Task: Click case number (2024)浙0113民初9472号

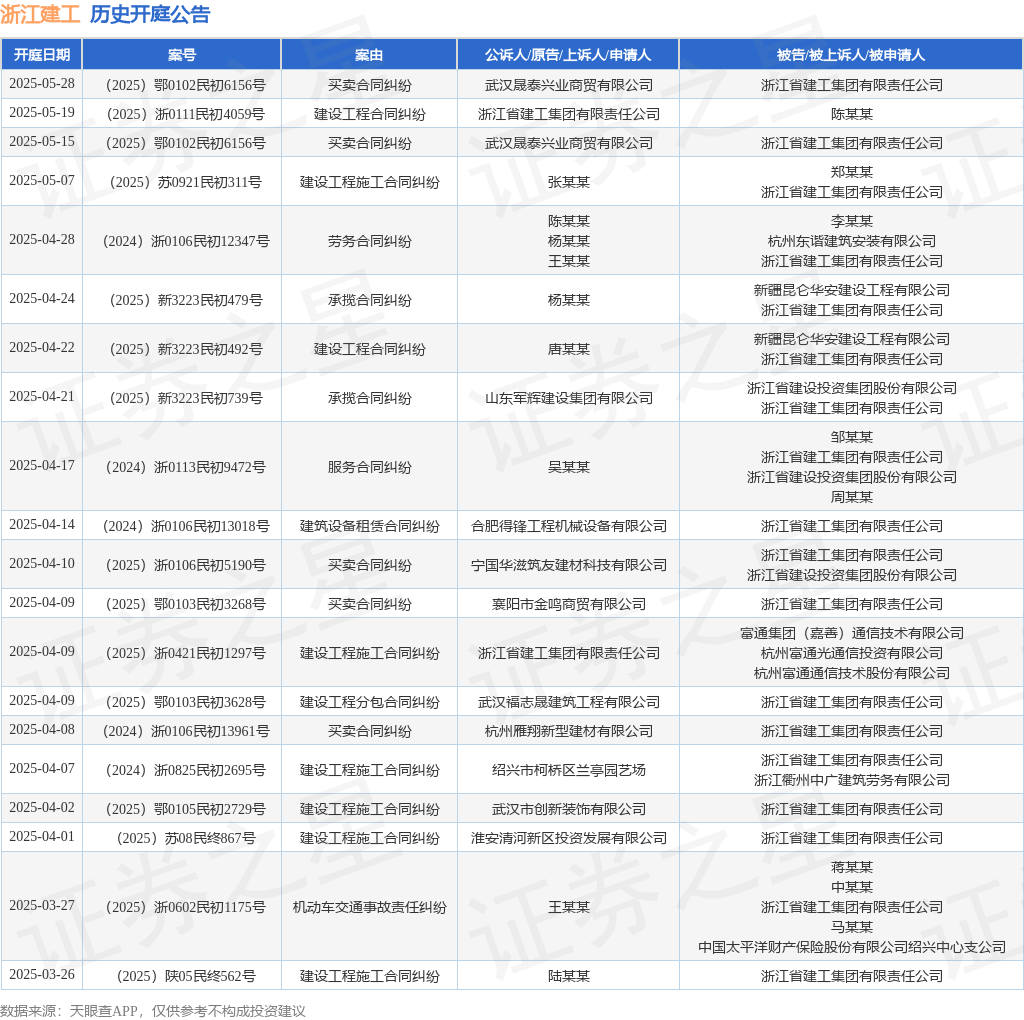Action: pyautogui.click(x=185, y=468)
